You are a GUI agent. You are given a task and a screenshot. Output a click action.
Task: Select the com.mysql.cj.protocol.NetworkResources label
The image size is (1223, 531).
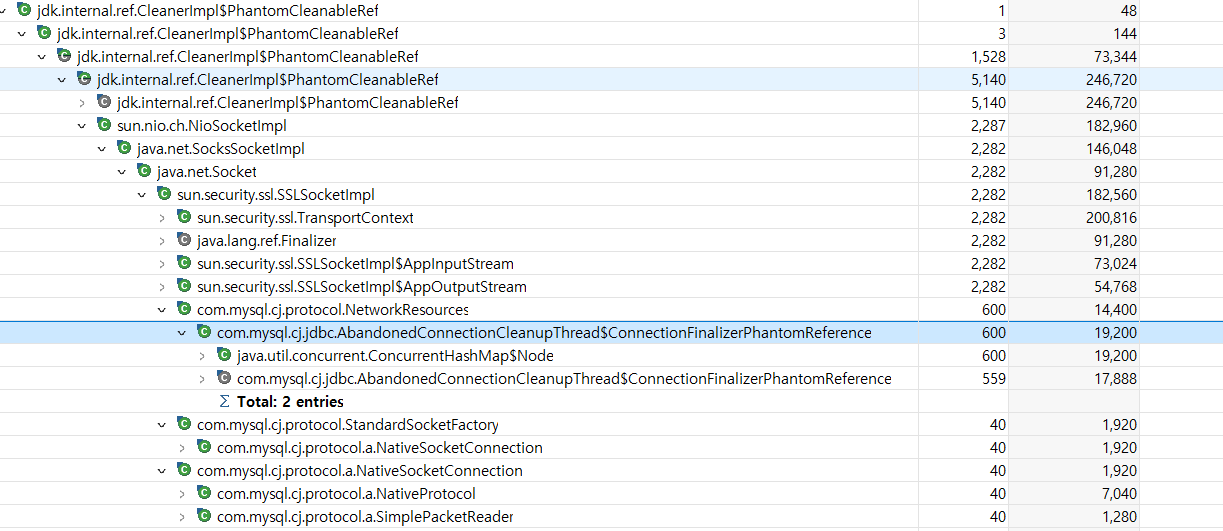332,310
